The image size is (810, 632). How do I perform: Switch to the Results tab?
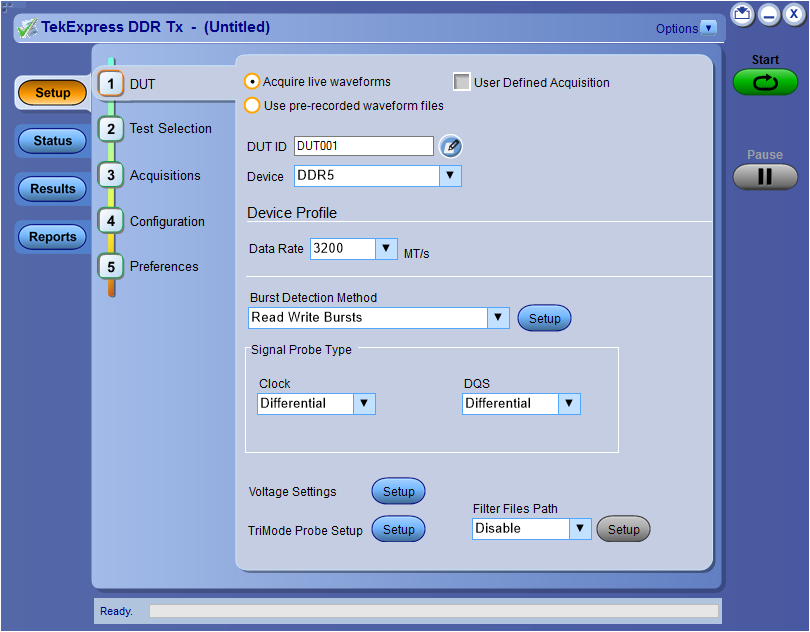(x=53, y=189)
